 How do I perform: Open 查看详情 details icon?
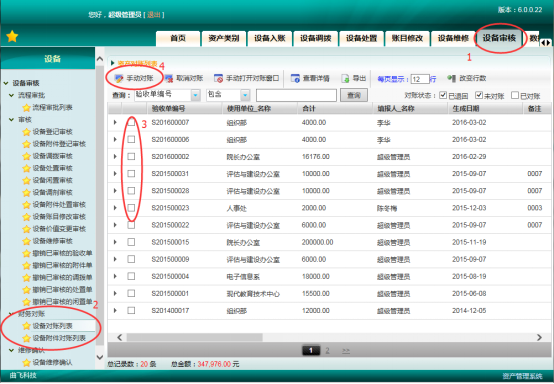coord(295,78)
